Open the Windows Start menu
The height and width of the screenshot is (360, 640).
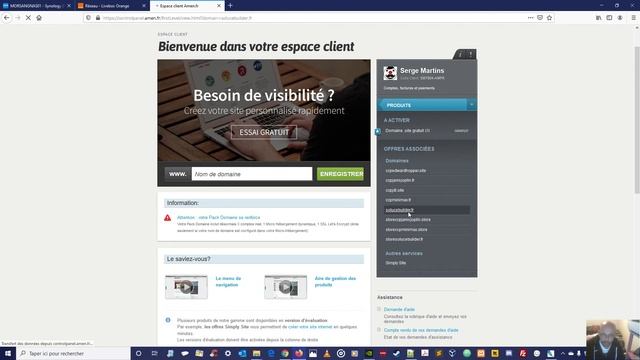[8, 353]
